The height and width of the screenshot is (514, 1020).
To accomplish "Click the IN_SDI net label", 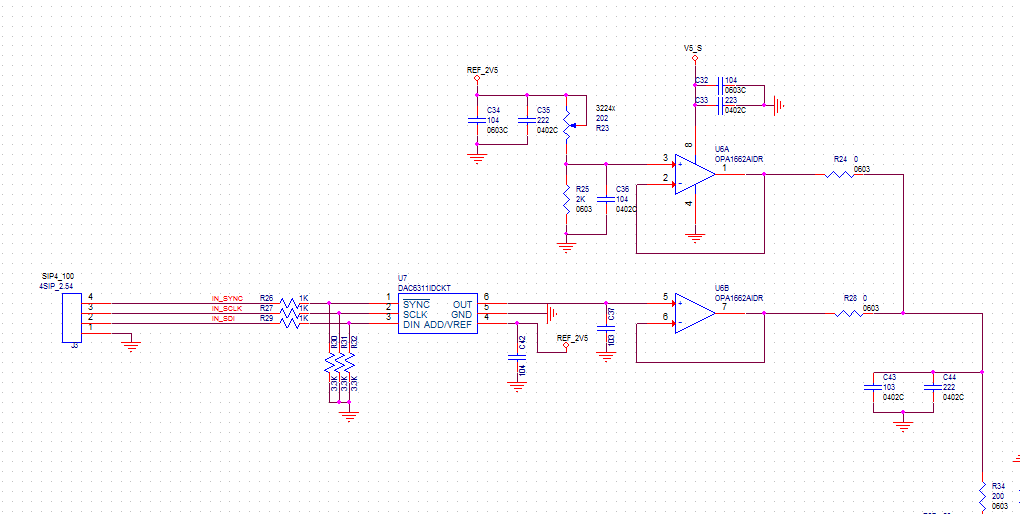I will point(224,318).
